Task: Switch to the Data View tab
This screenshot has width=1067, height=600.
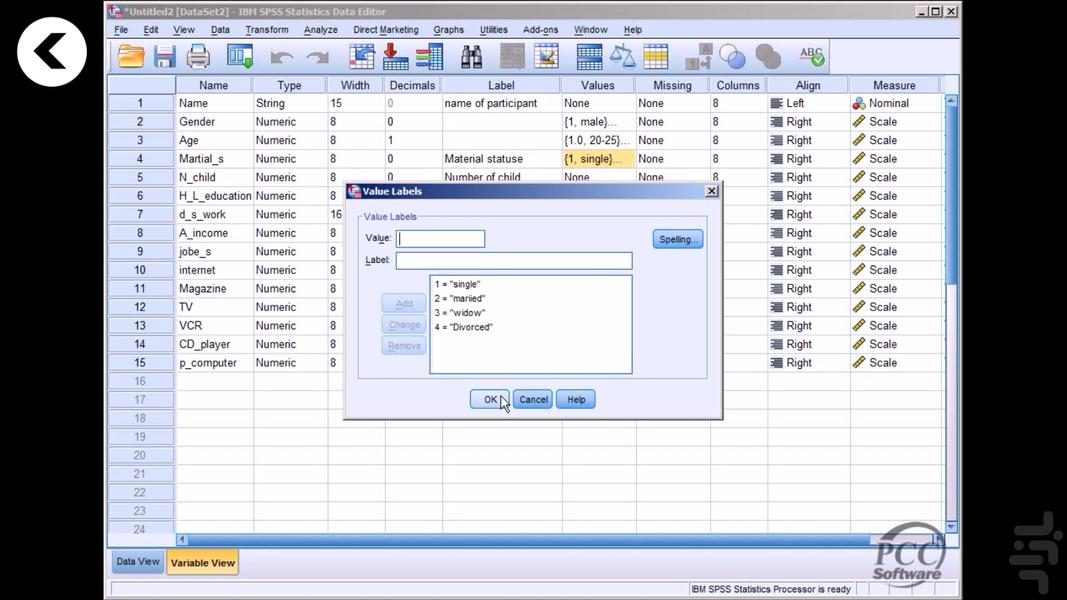Action: pos(137,561)
